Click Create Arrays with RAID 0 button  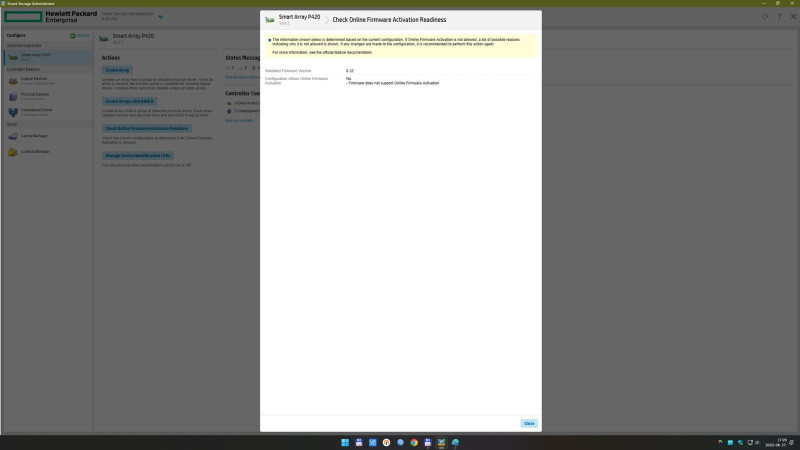coord(129,102)
